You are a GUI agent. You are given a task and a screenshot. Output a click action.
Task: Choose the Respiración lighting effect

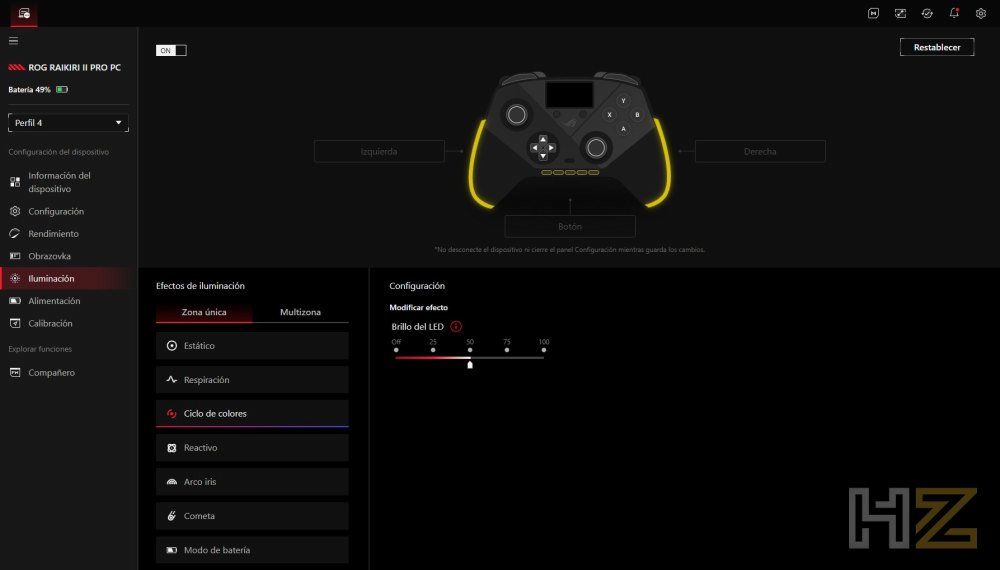252,379
